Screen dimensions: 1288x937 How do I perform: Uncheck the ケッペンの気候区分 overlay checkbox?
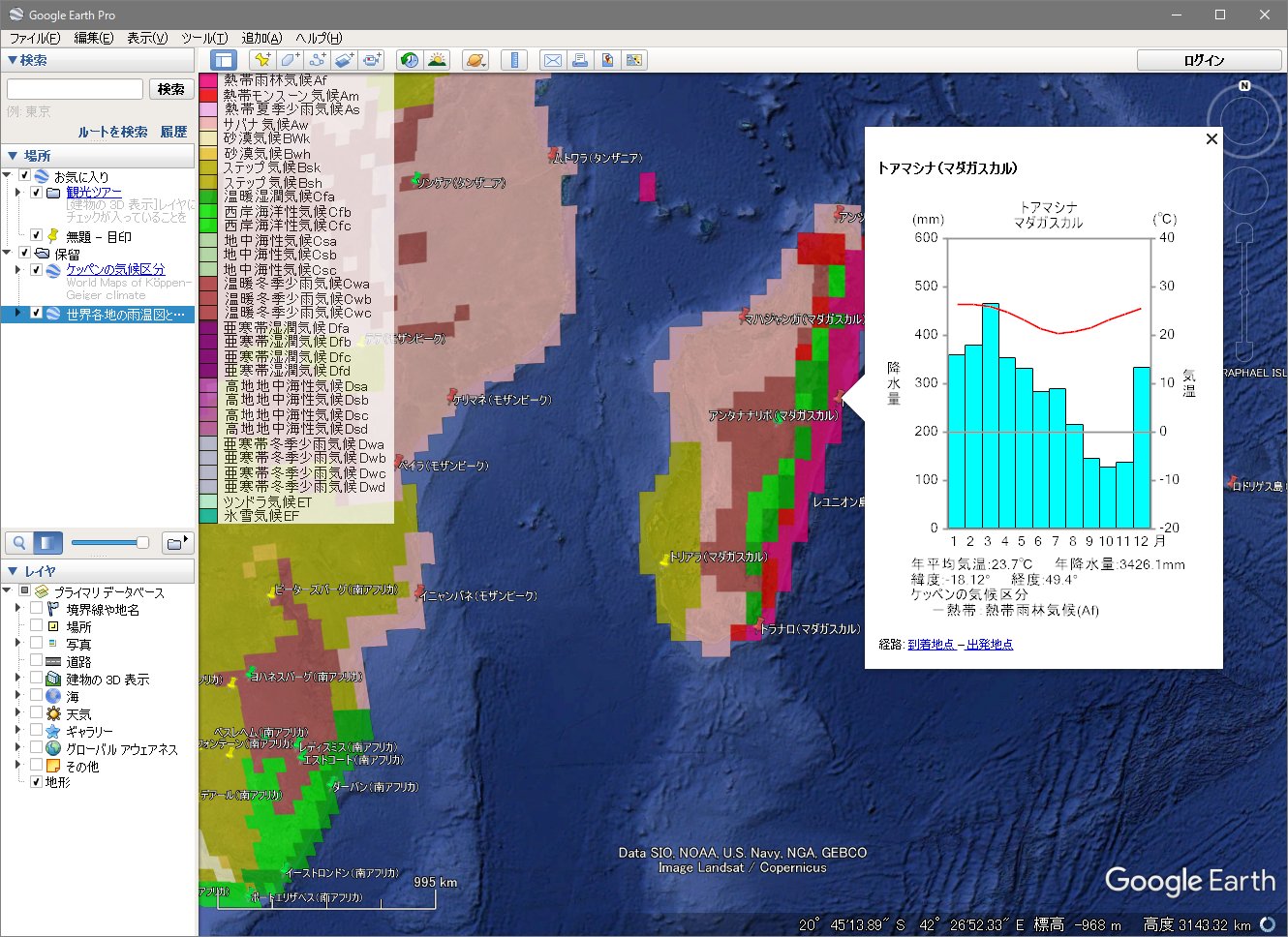coord(37,269)
